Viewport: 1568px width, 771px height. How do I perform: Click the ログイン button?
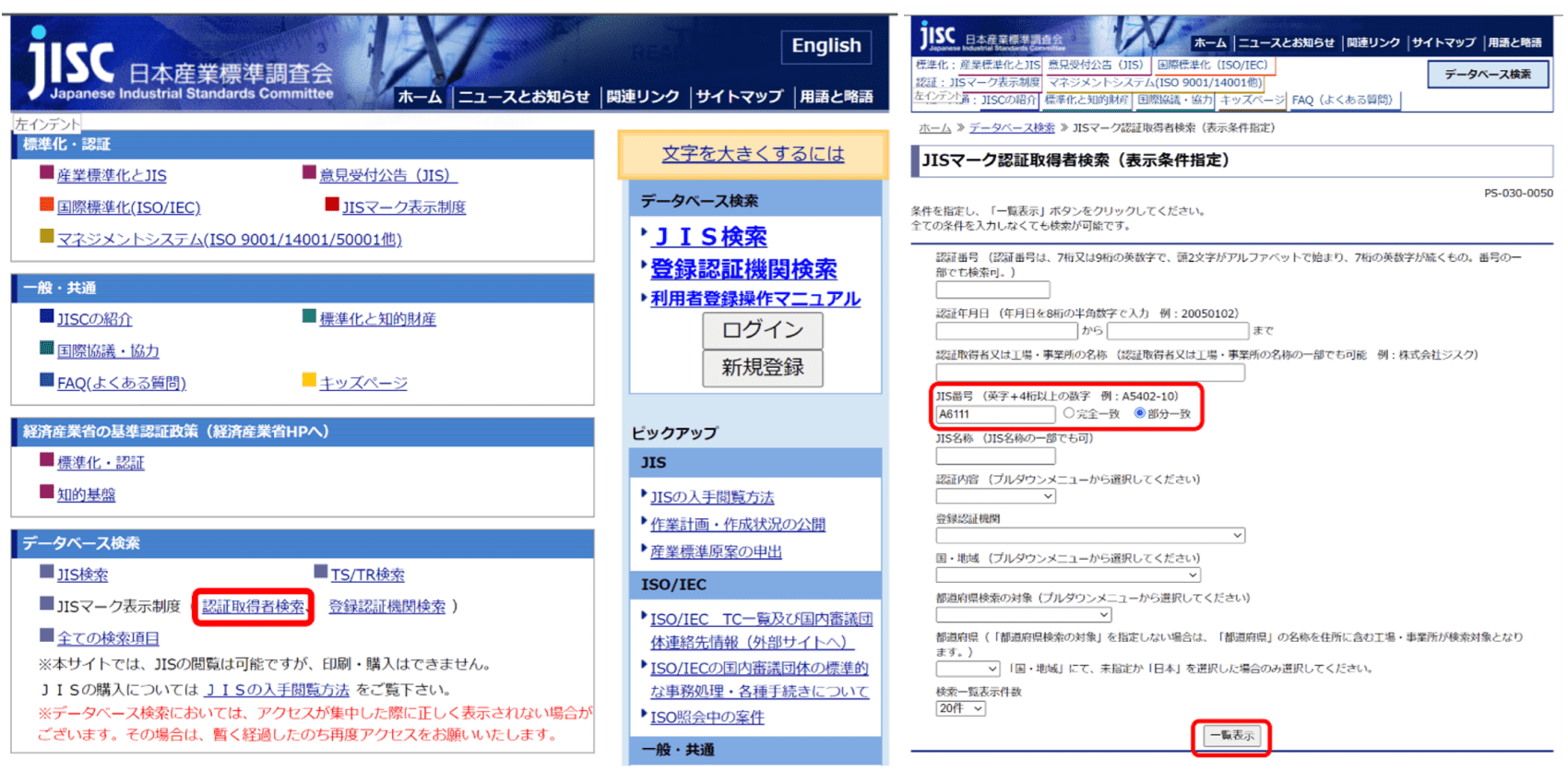pos(763,330)
